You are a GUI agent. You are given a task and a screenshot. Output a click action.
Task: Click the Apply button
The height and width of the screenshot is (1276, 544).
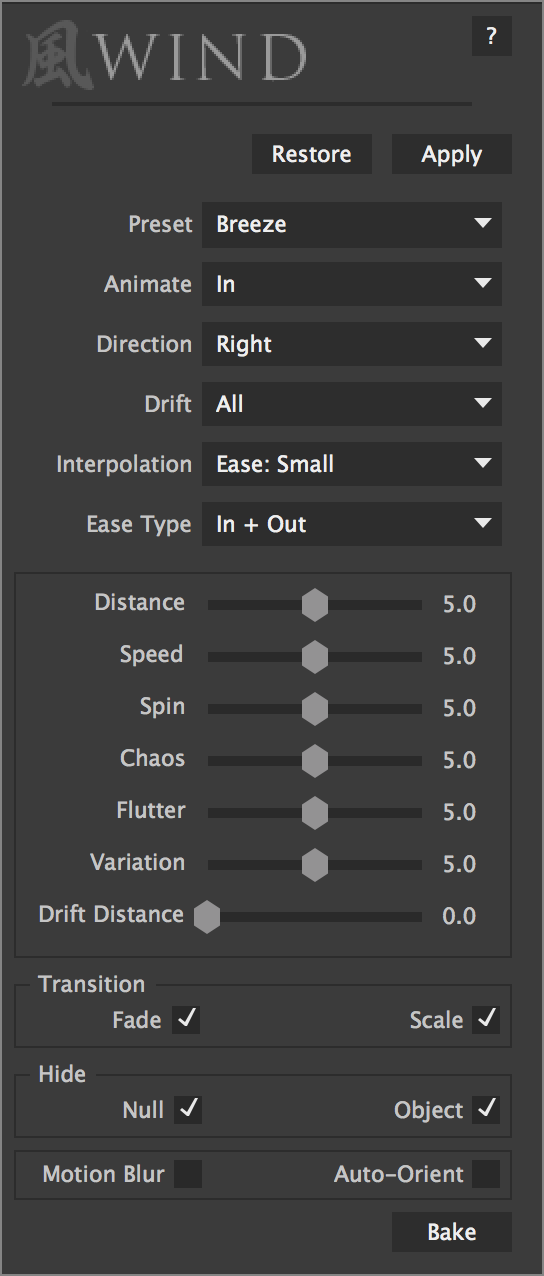tap(452, 155)
